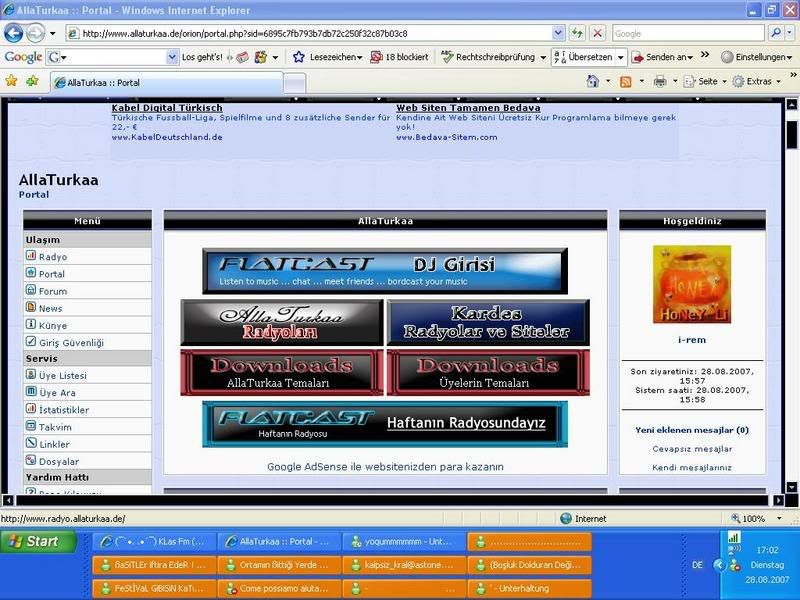This screenshot has width=800, height=600.
Task: Click the search magnifier icon
Action: [777, 33]
